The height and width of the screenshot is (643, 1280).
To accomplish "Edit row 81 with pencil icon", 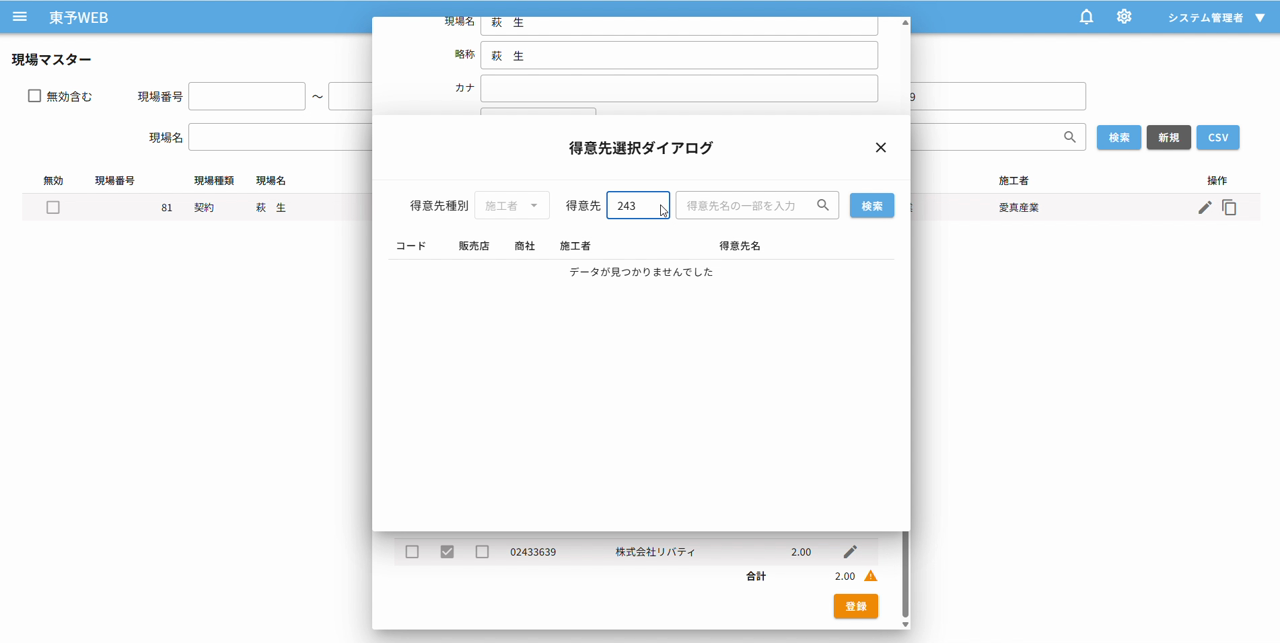I will (x=1205, y=207).
